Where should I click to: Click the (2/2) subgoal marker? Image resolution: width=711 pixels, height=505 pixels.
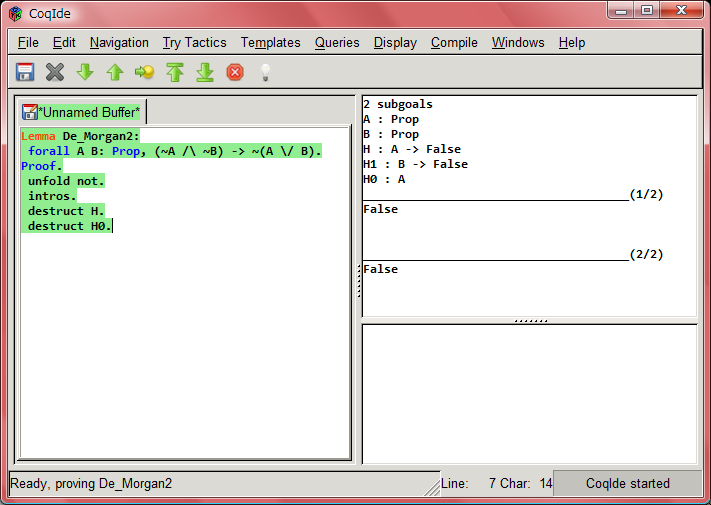point(646,254)
